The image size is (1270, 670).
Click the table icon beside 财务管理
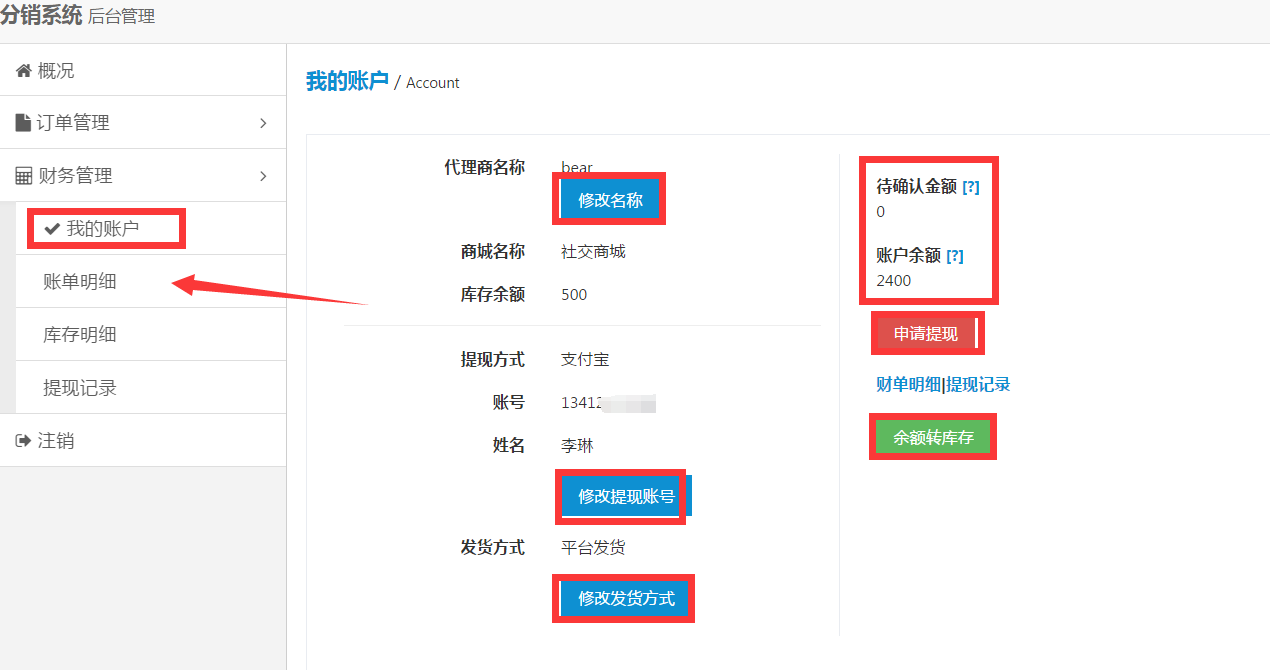tap(24, 176)
